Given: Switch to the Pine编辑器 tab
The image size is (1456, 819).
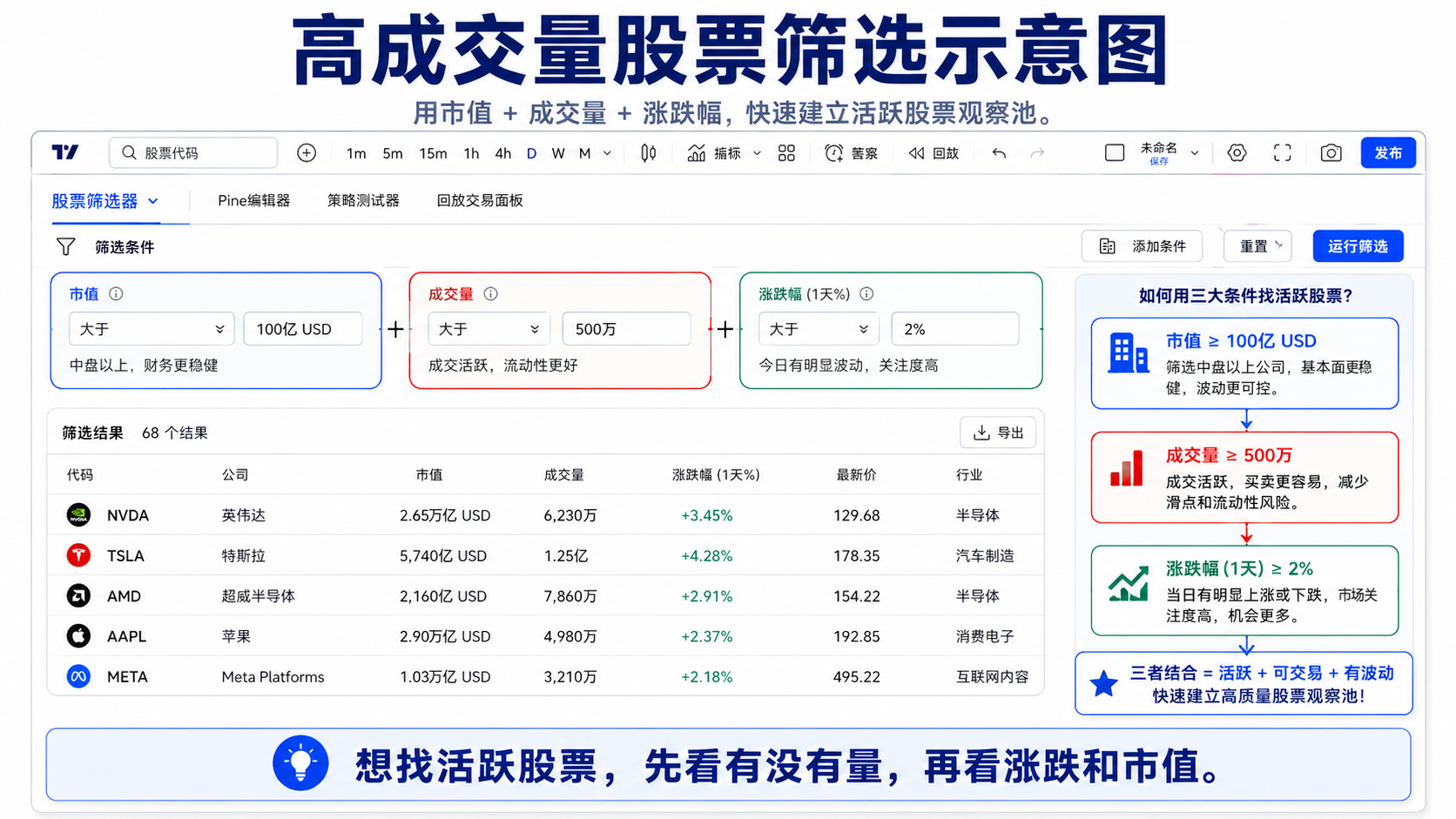Looking at the screenshot, I should (254, 200).
